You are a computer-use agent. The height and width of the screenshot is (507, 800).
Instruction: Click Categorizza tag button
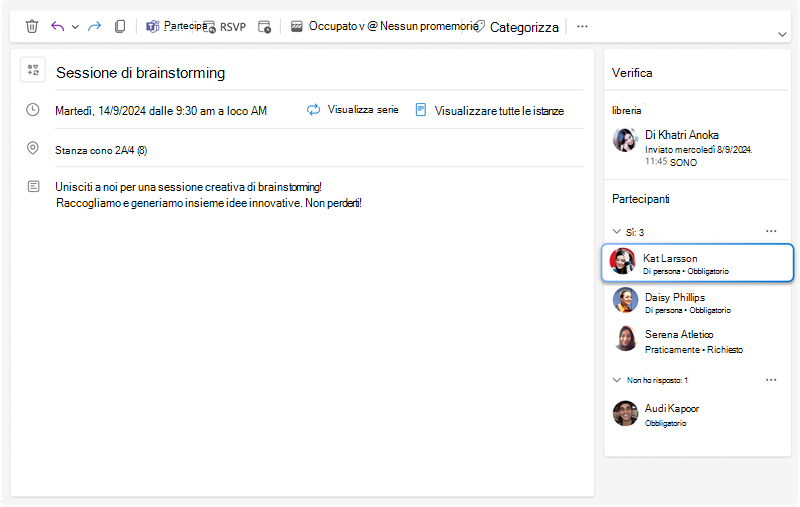point(516,27)
